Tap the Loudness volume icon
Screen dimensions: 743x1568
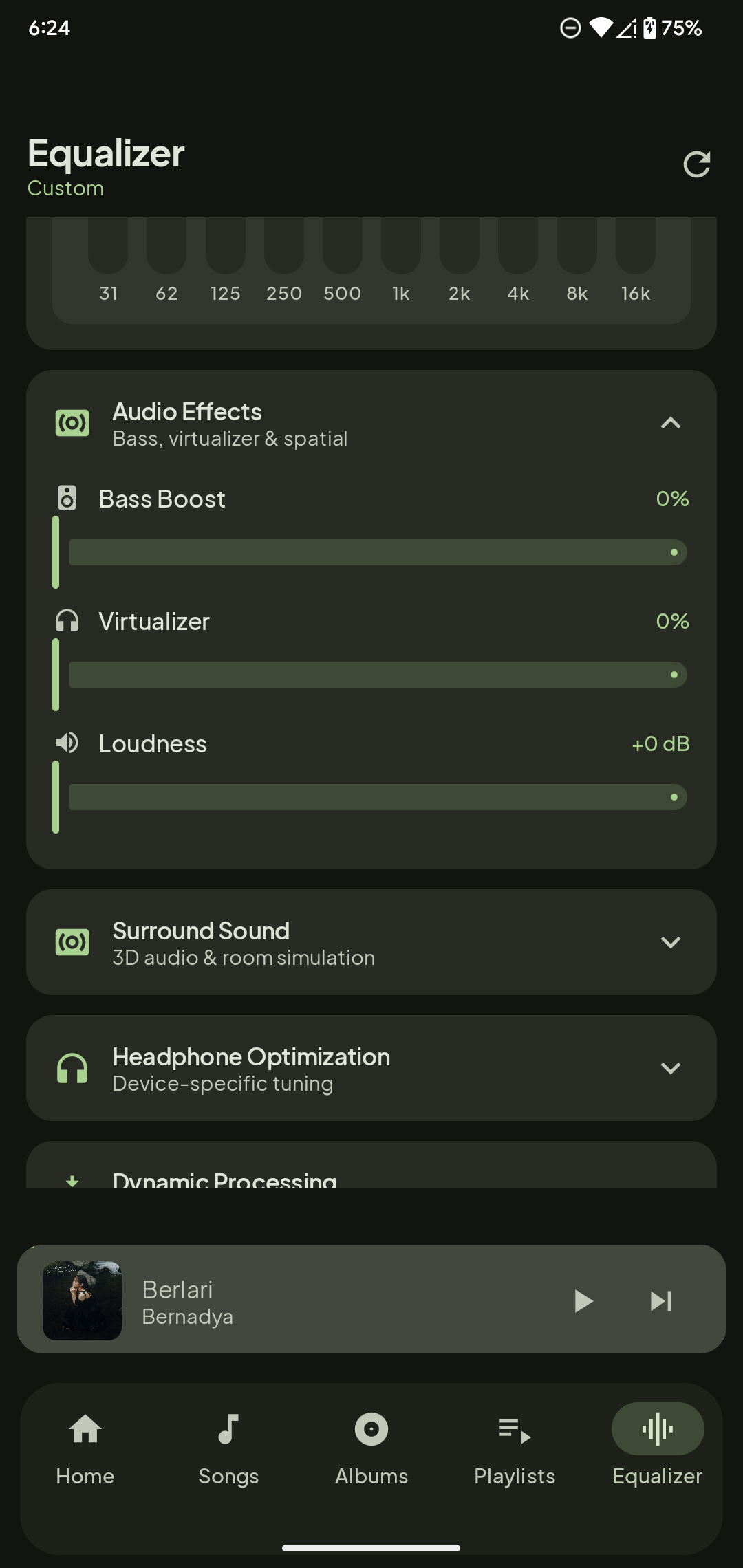tap(67, 743)
